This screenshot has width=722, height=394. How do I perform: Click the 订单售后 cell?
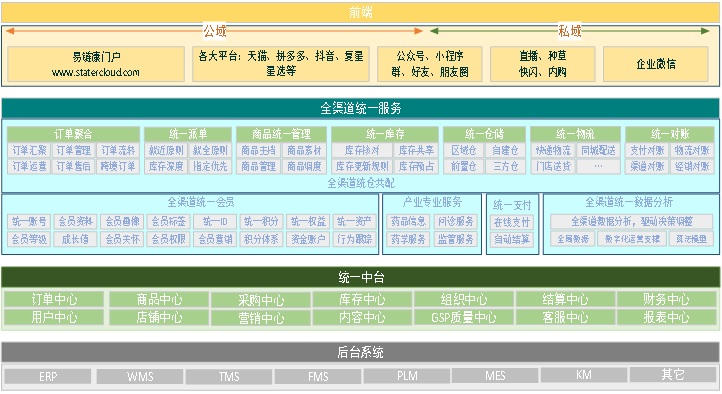(74, 166)
